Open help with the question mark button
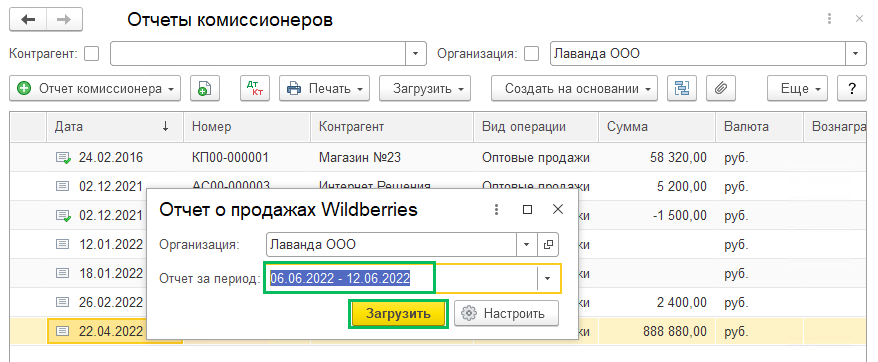This screenshot has width=878, height=362. [x=852, y=89]
